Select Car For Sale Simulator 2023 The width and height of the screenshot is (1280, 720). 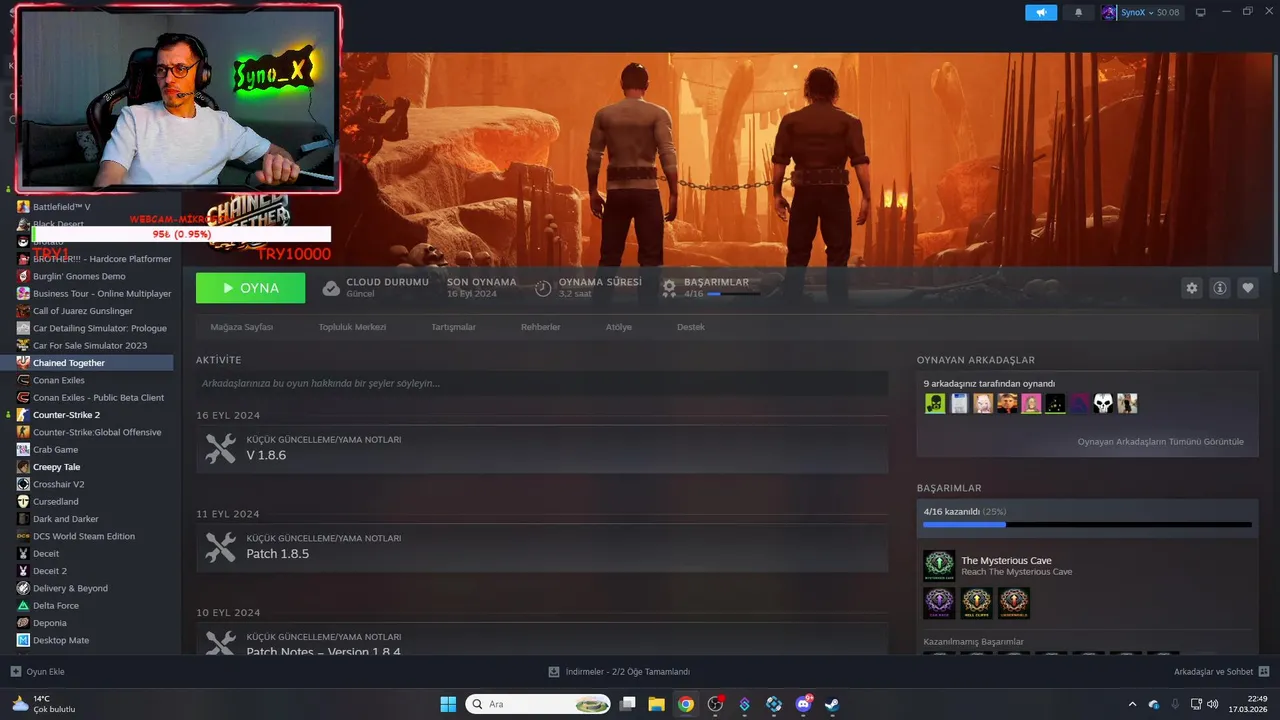tap(90, 346)
